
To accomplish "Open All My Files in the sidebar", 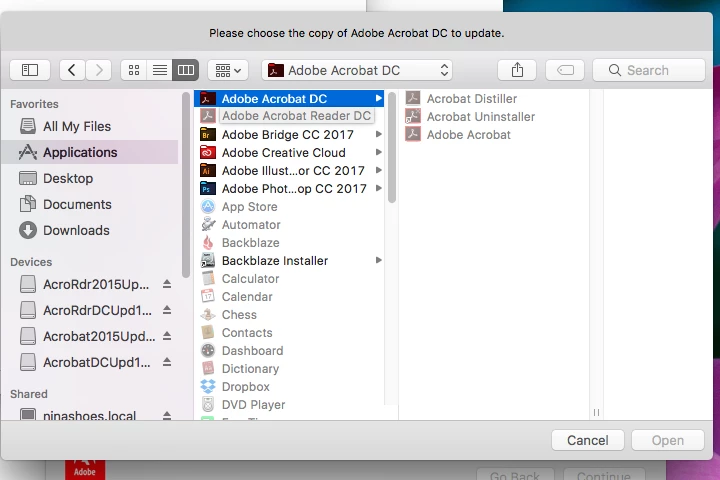I will [90, 126].
